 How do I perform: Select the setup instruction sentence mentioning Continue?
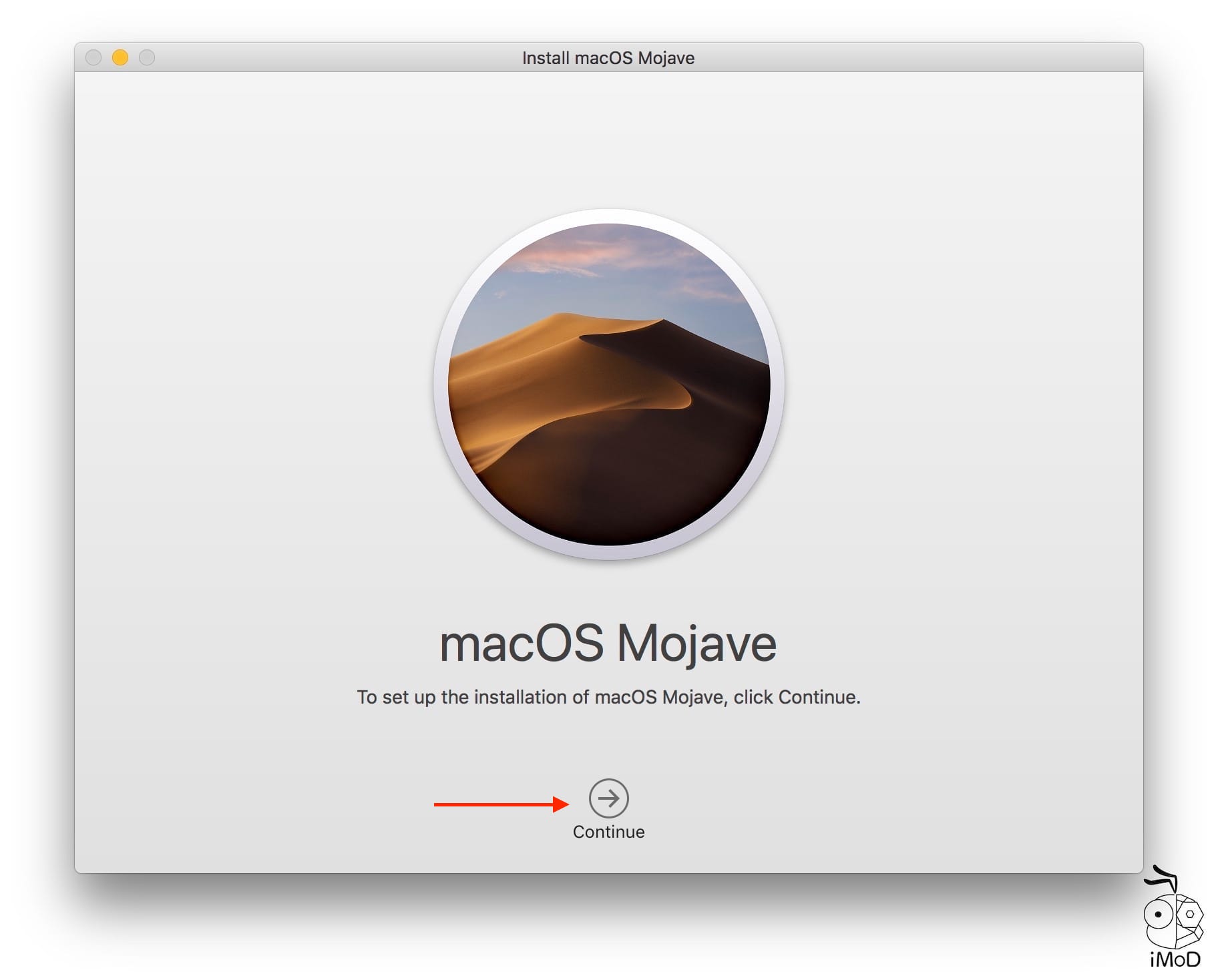[608, 697]
